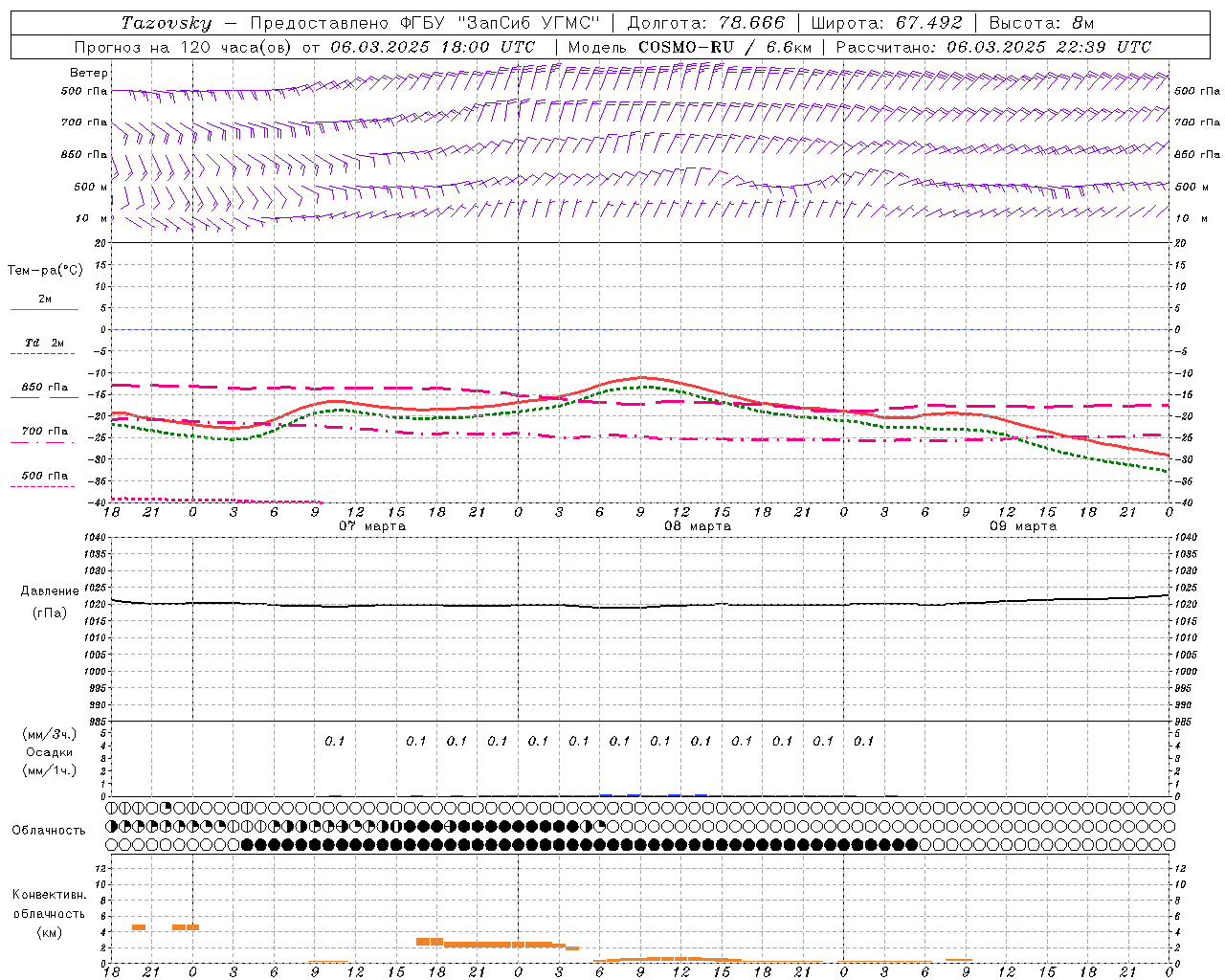This screenshot has height=980, width=1225.
Task: Click the Тем-ра(°C) temperature axis title
Action: coord(45,271)
